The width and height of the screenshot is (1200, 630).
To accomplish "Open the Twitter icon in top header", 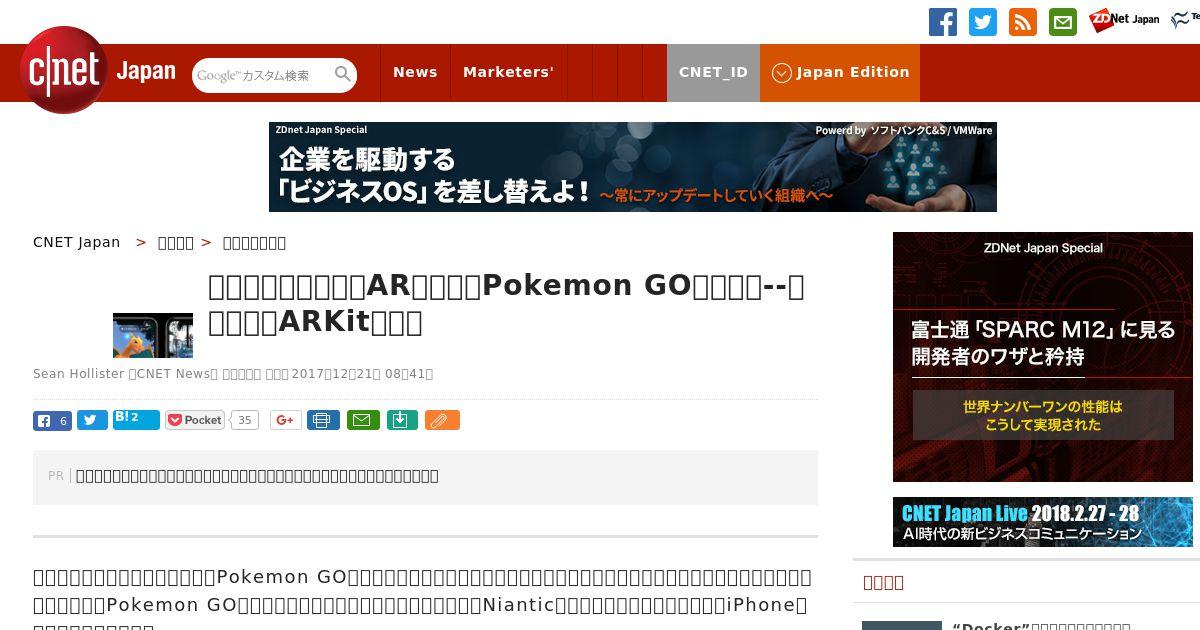I will click(x=983, y=22).
